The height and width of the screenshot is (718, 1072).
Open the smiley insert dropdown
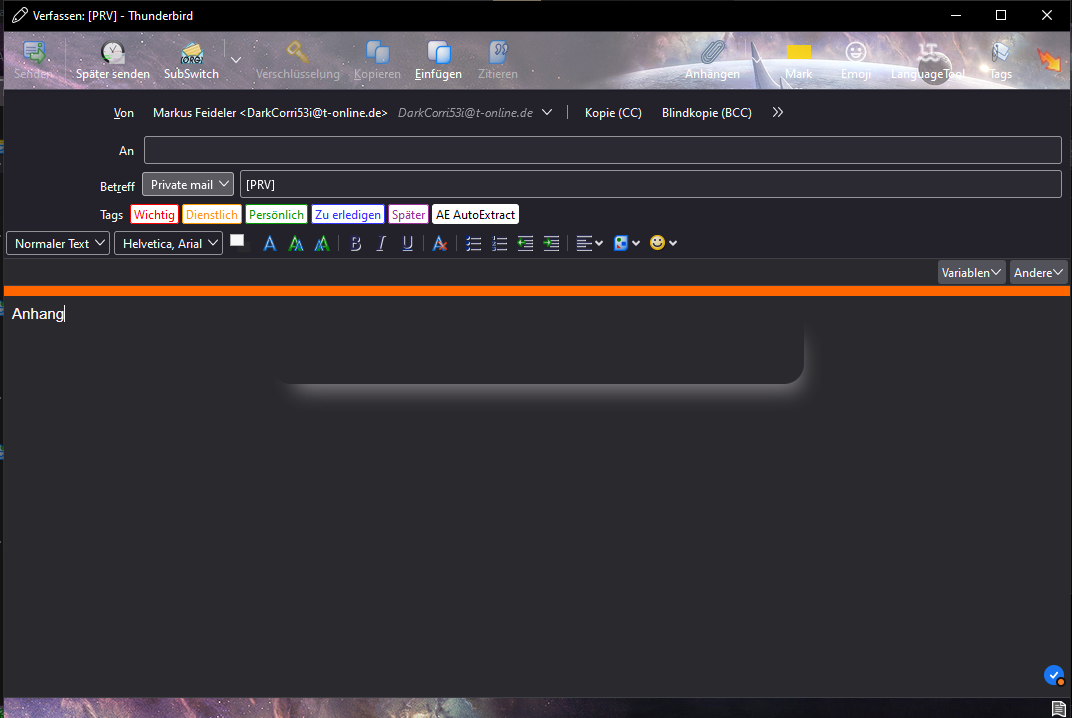tap(662, 243)
